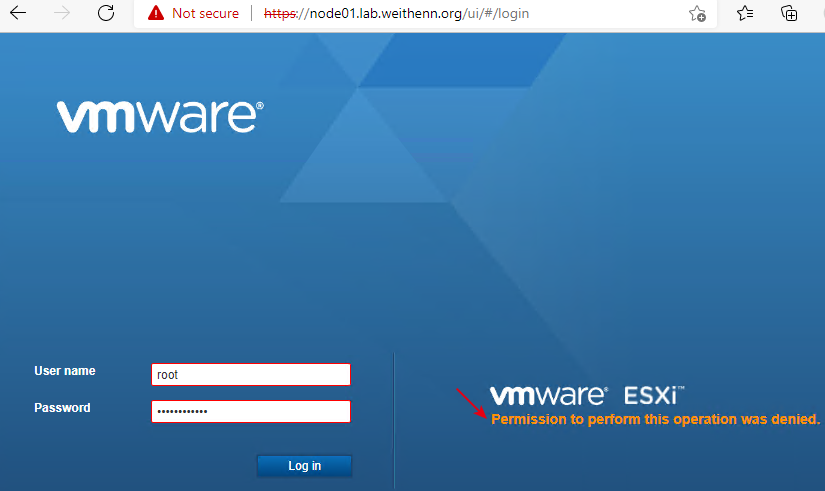The image size is (825, 491).
Task: Go back in the browser
Action: (x=18, y=13)
